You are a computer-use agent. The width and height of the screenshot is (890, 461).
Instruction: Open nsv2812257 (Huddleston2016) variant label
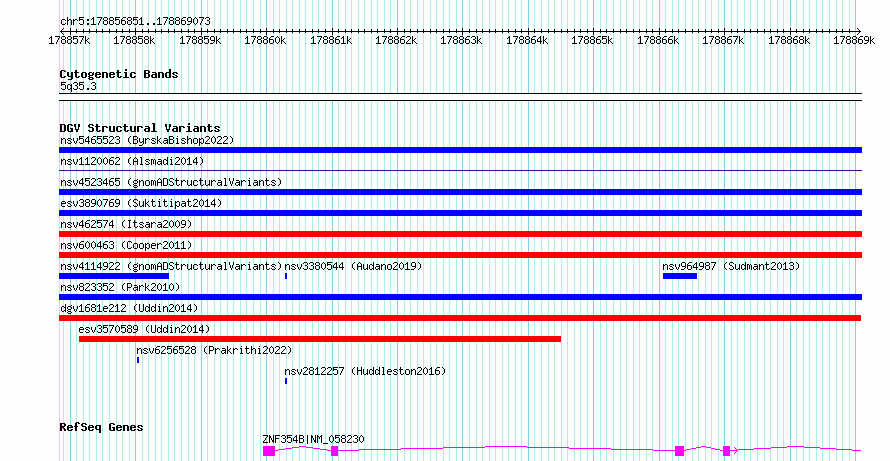click(x=365, y=371)
